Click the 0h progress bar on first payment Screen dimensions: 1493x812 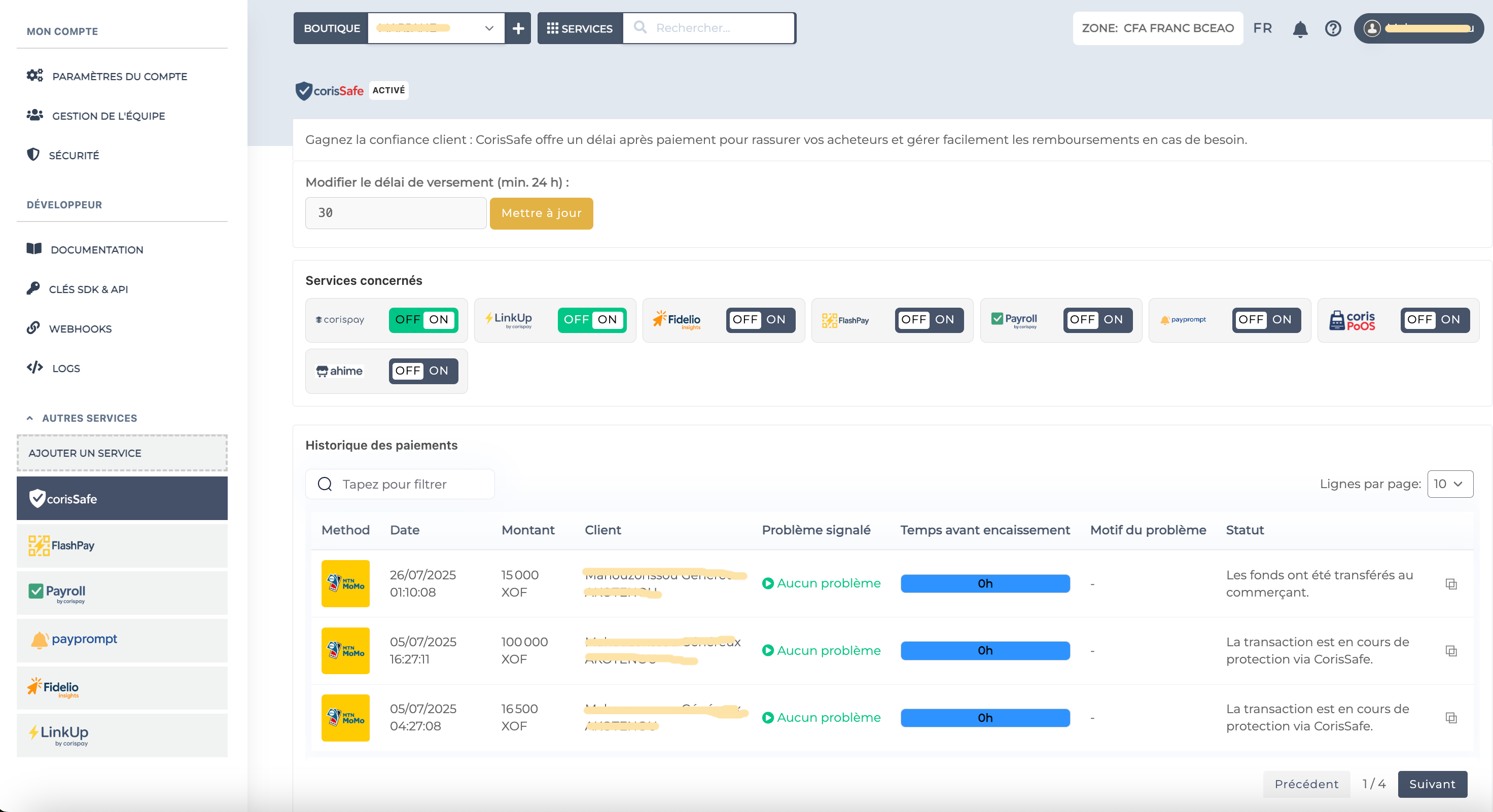coord(984,584)
